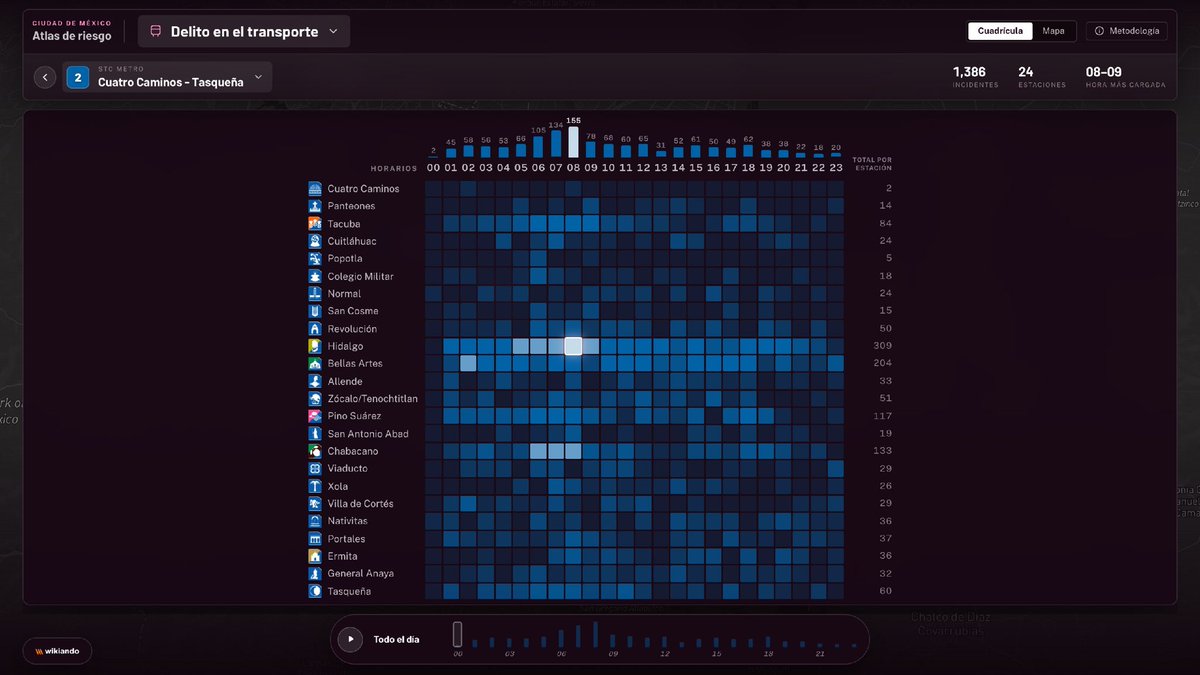Click the Tasqueña station icon
The height and width of the screenshot is (675, 1200).
click(x=315, y=591)
